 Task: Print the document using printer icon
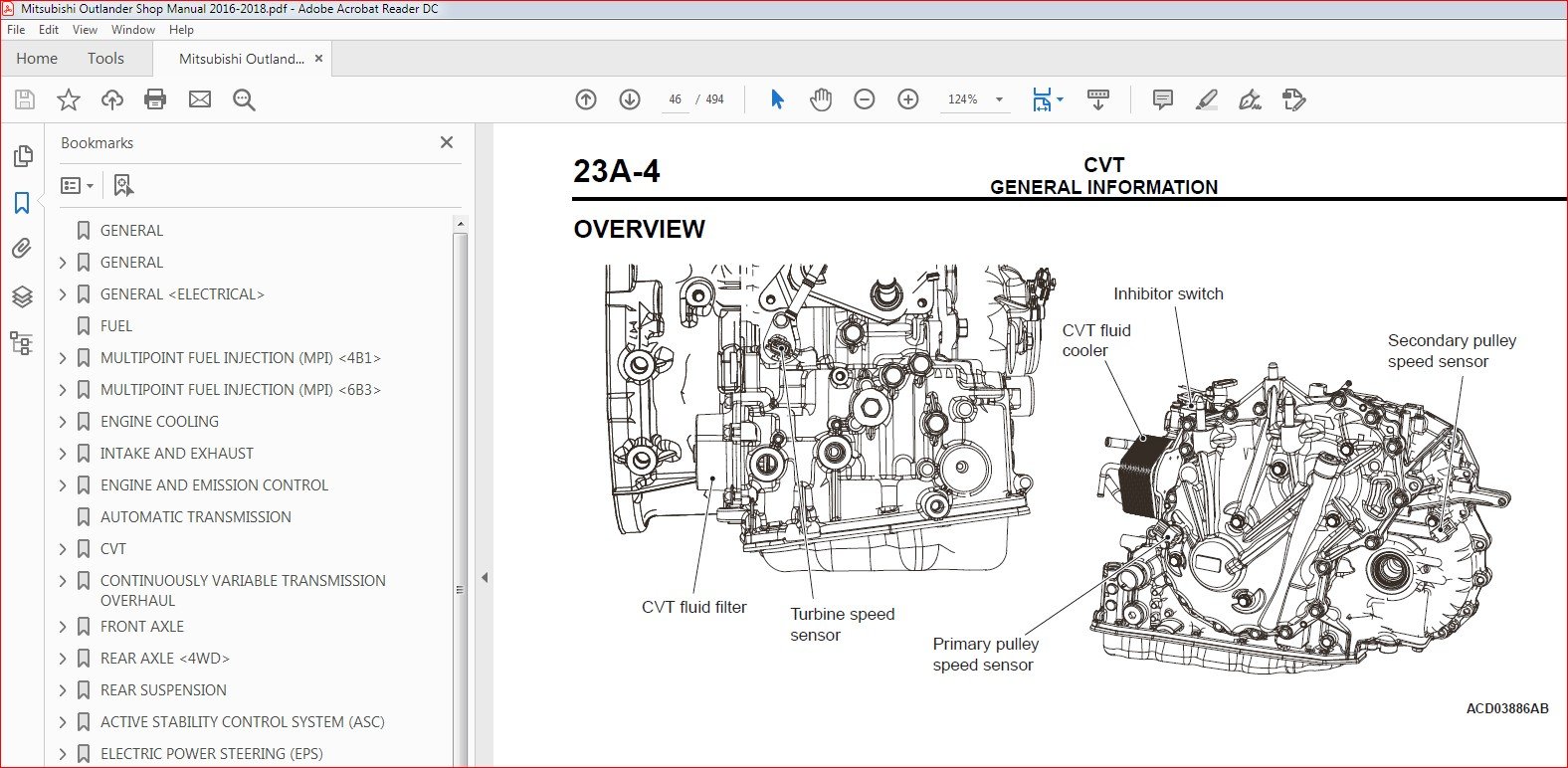click(x=155, y=99)
